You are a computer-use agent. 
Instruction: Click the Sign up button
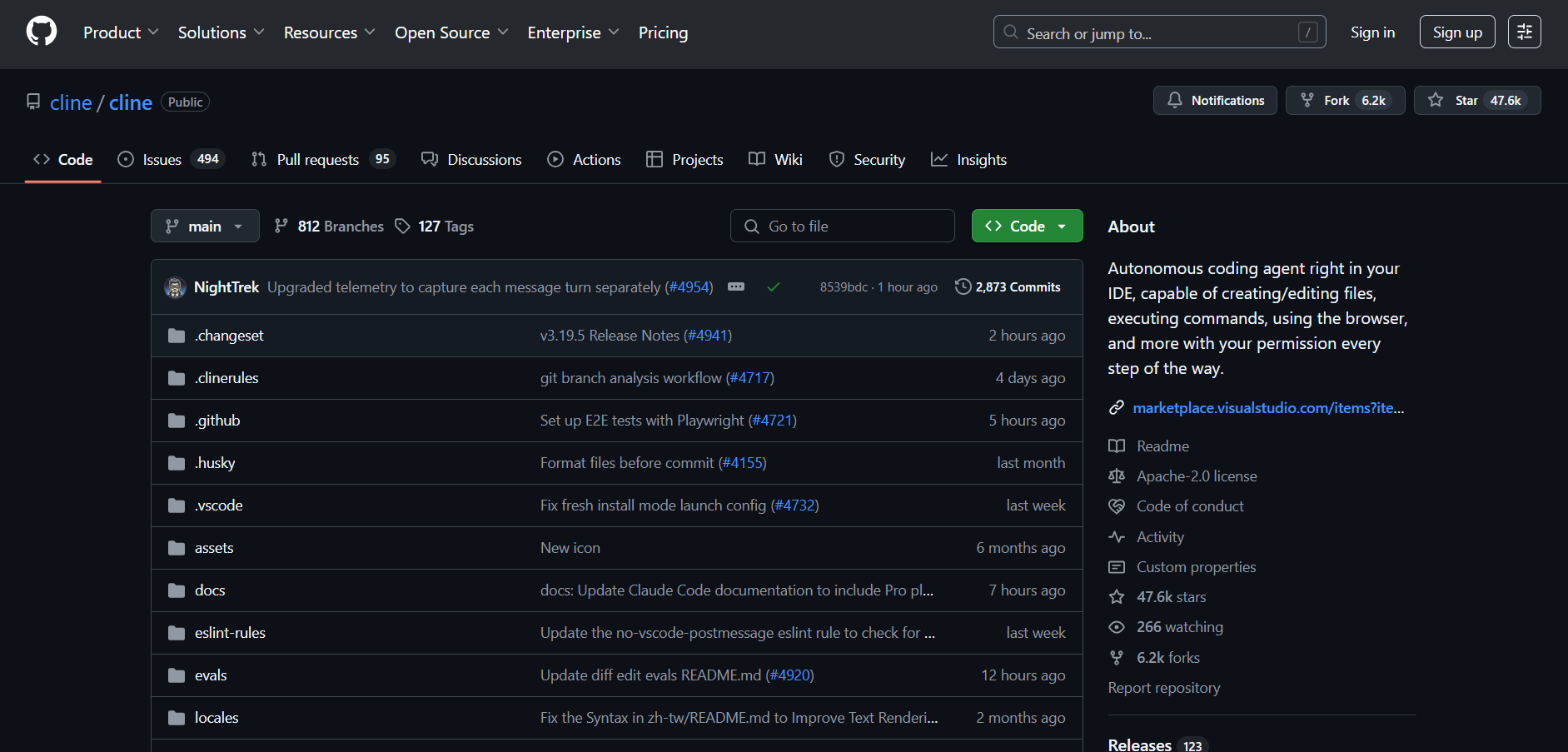pos(1457,32)
